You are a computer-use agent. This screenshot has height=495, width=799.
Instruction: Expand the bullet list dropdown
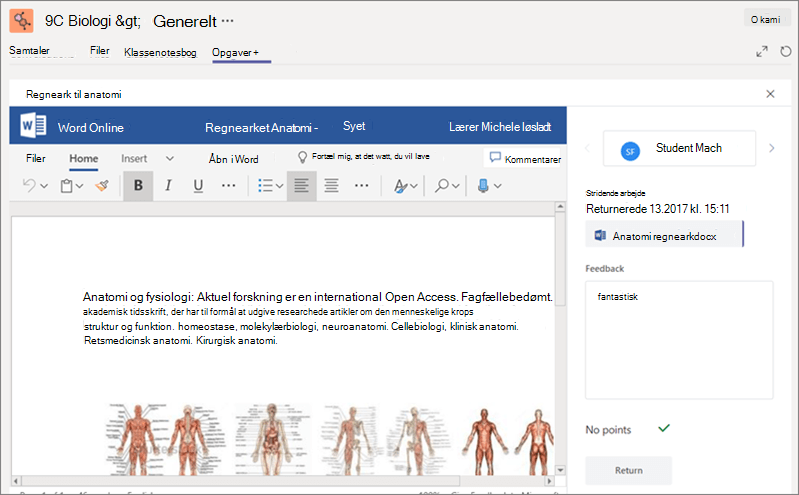(280, 186)
